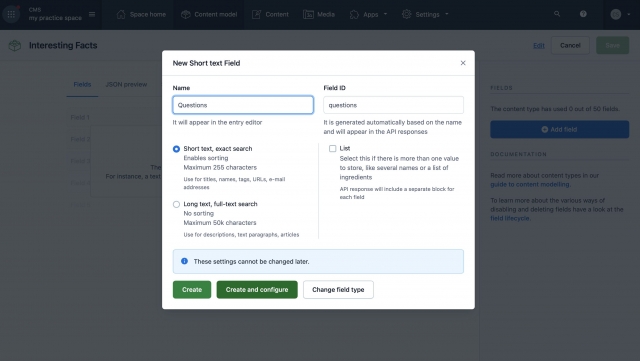The width and height of the screenshot is (640, 361).
Task: Click Change field type button
Action: pyautogui.click(x=338, y=290)
